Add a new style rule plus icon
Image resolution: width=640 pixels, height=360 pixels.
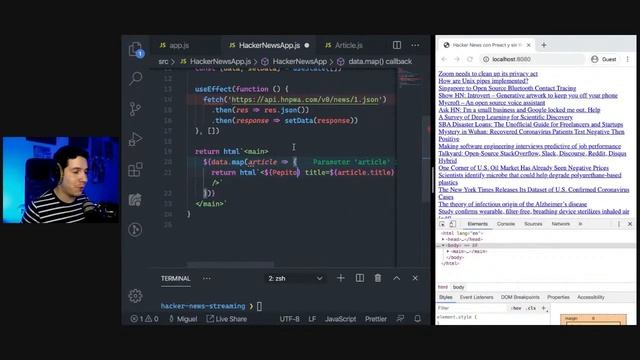tap(544, 308)
